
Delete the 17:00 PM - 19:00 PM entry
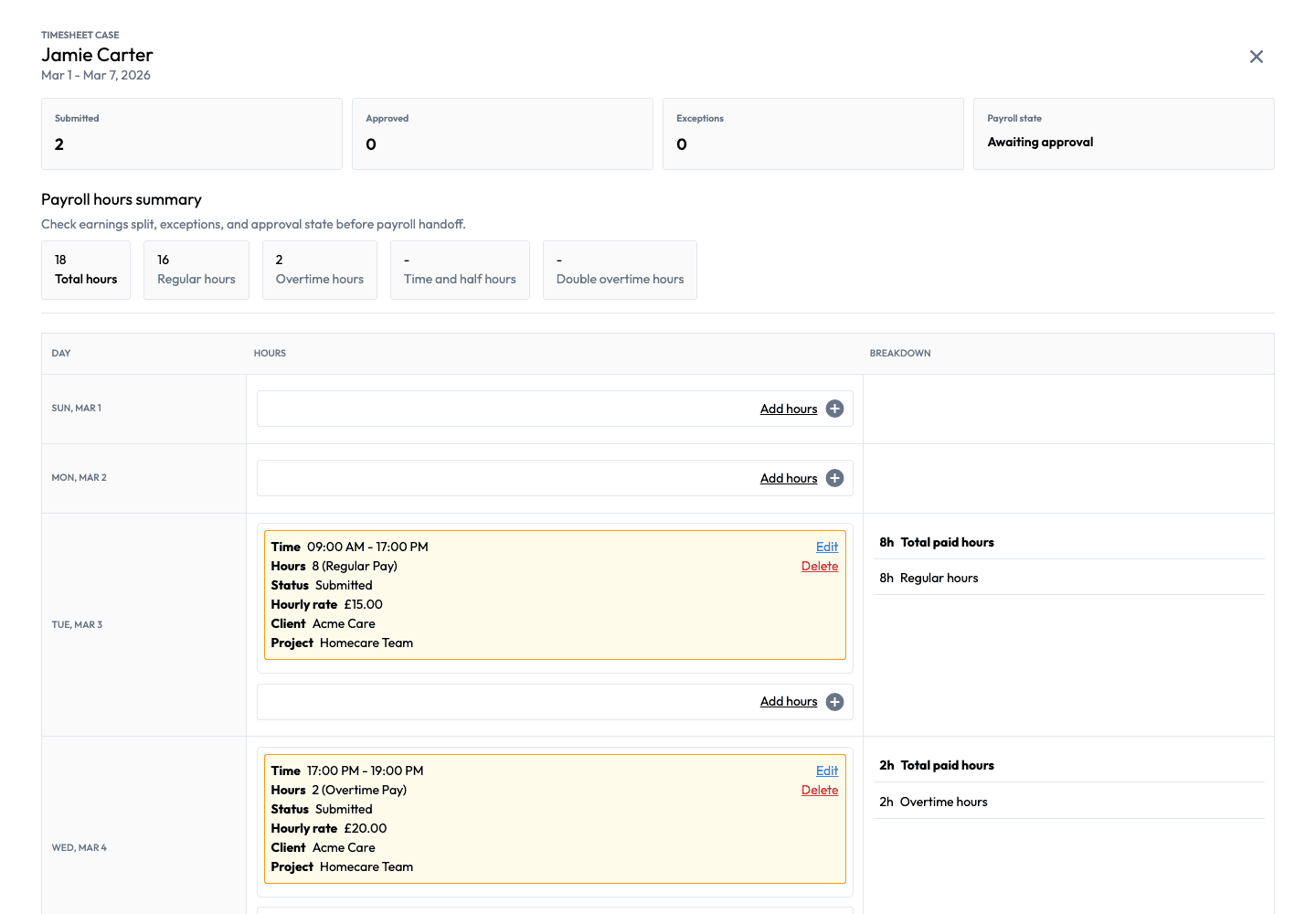pyautogui.click(x=820, y=790)
